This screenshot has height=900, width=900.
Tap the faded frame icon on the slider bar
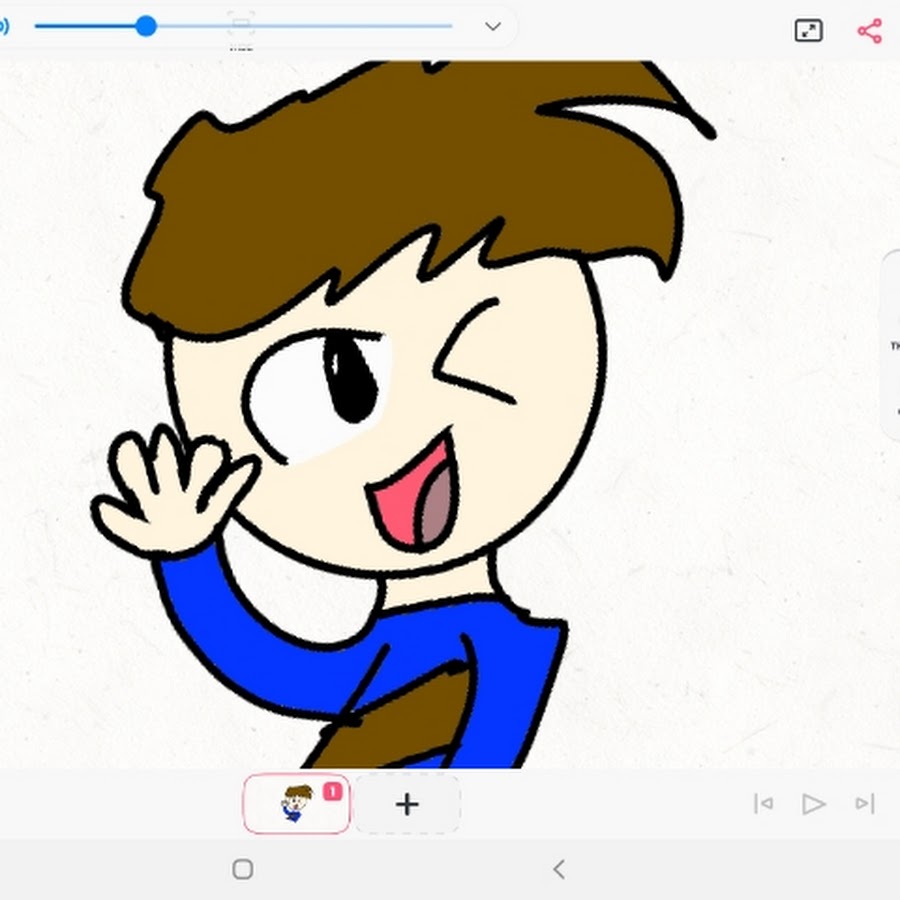pos(241,25)
